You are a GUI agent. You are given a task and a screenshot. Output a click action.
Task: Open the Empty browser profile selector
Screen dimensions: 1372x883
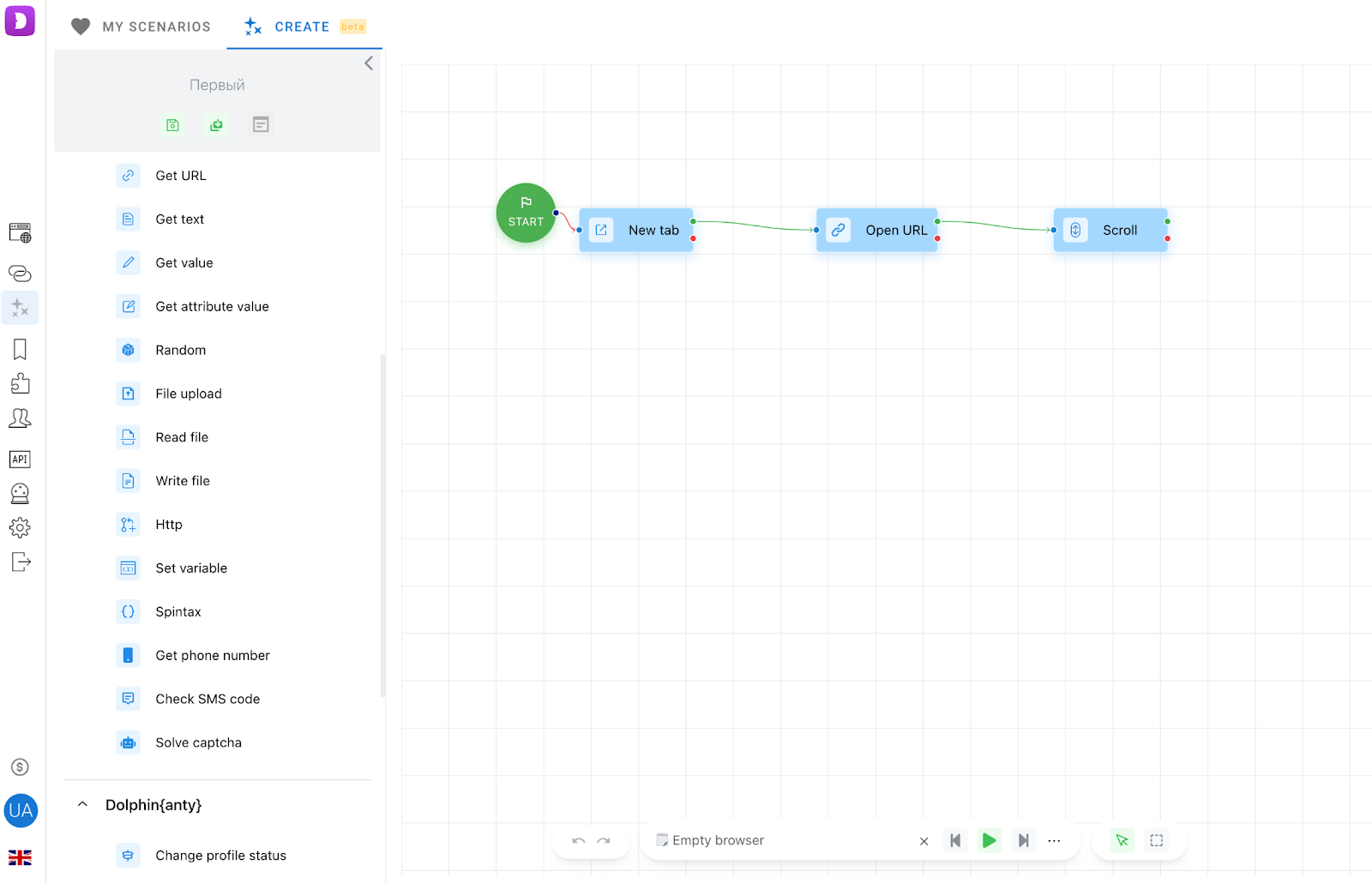coord(783,840)
